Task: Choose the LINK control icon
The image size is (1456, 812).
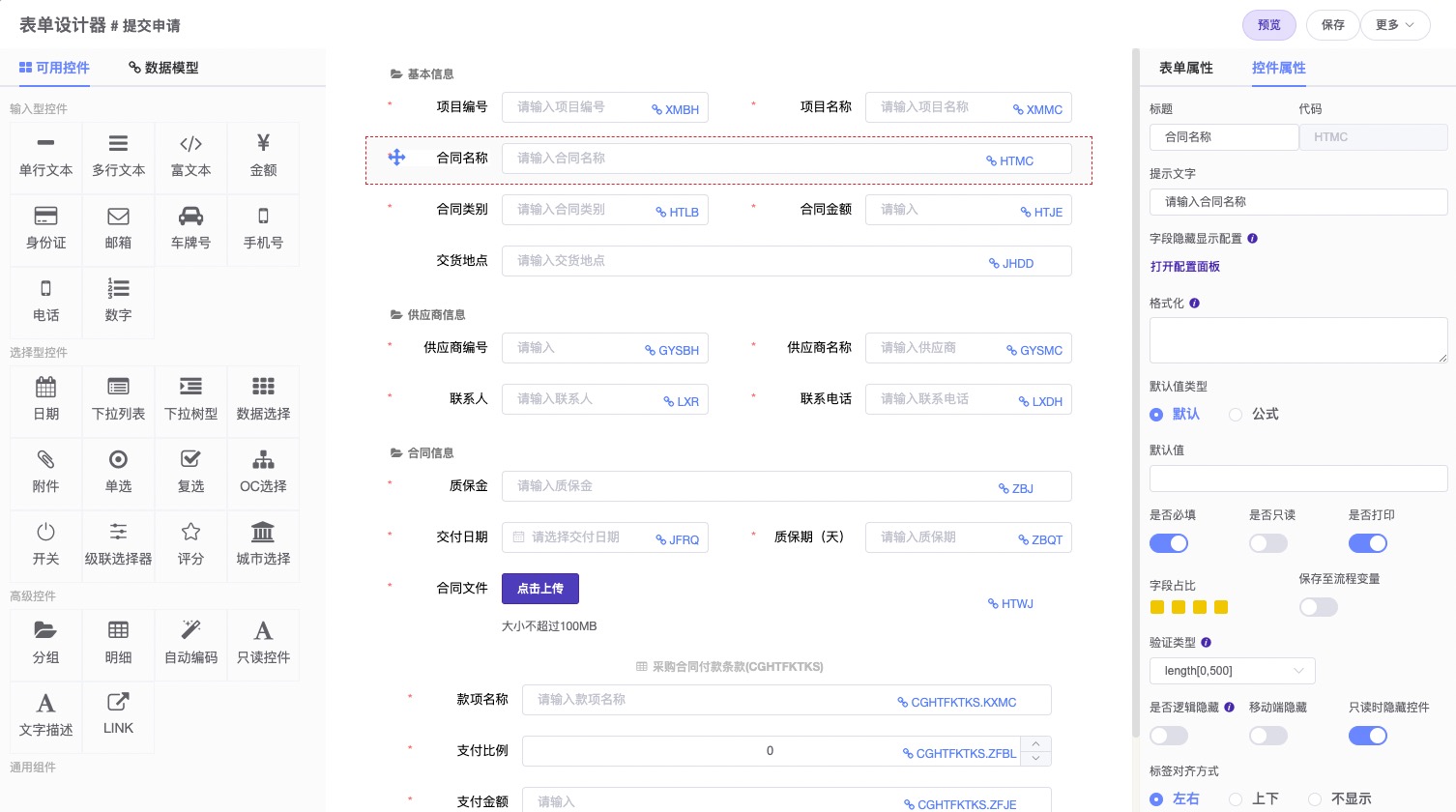Action: click(118, 702)
